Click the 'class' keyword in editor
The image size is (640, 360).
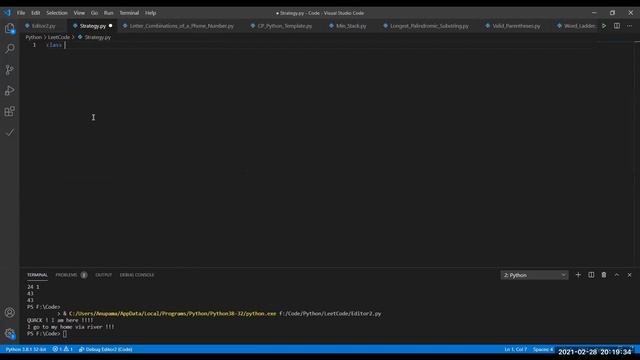[54, 45]
